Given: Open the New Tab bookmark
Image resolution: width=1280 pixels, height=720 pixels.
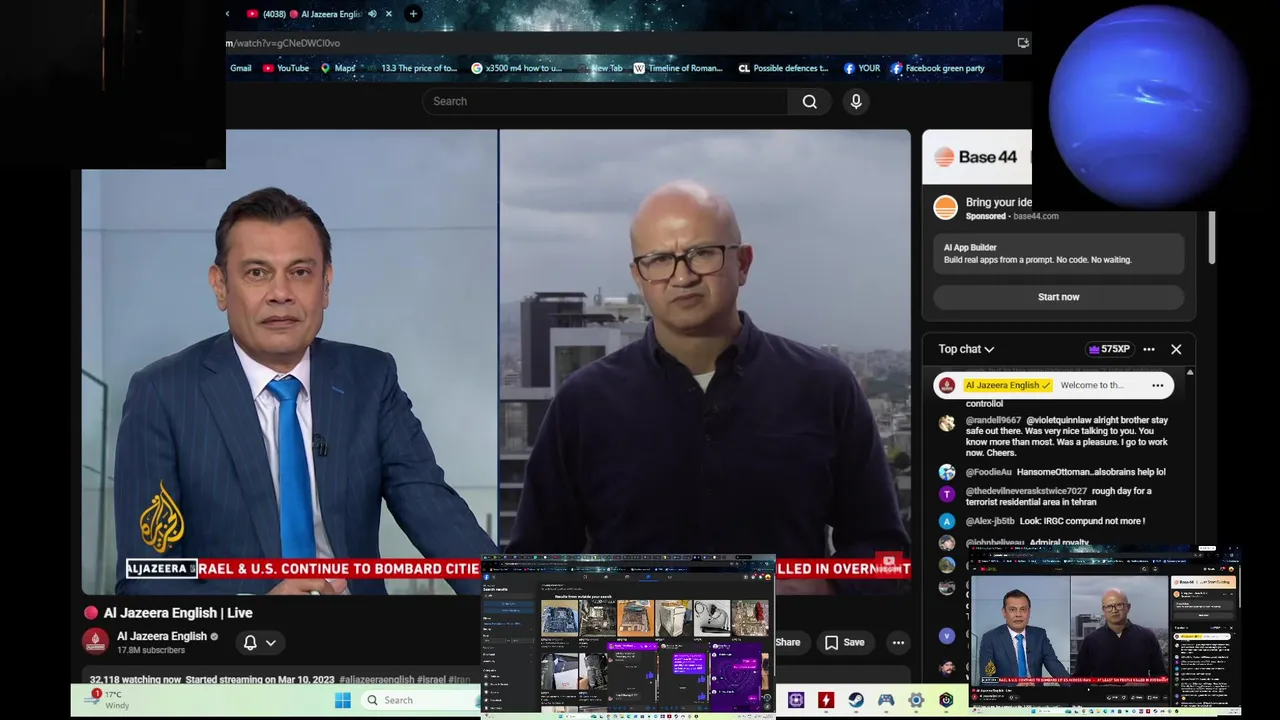Looking at the screenshot, I should [600, 68].
